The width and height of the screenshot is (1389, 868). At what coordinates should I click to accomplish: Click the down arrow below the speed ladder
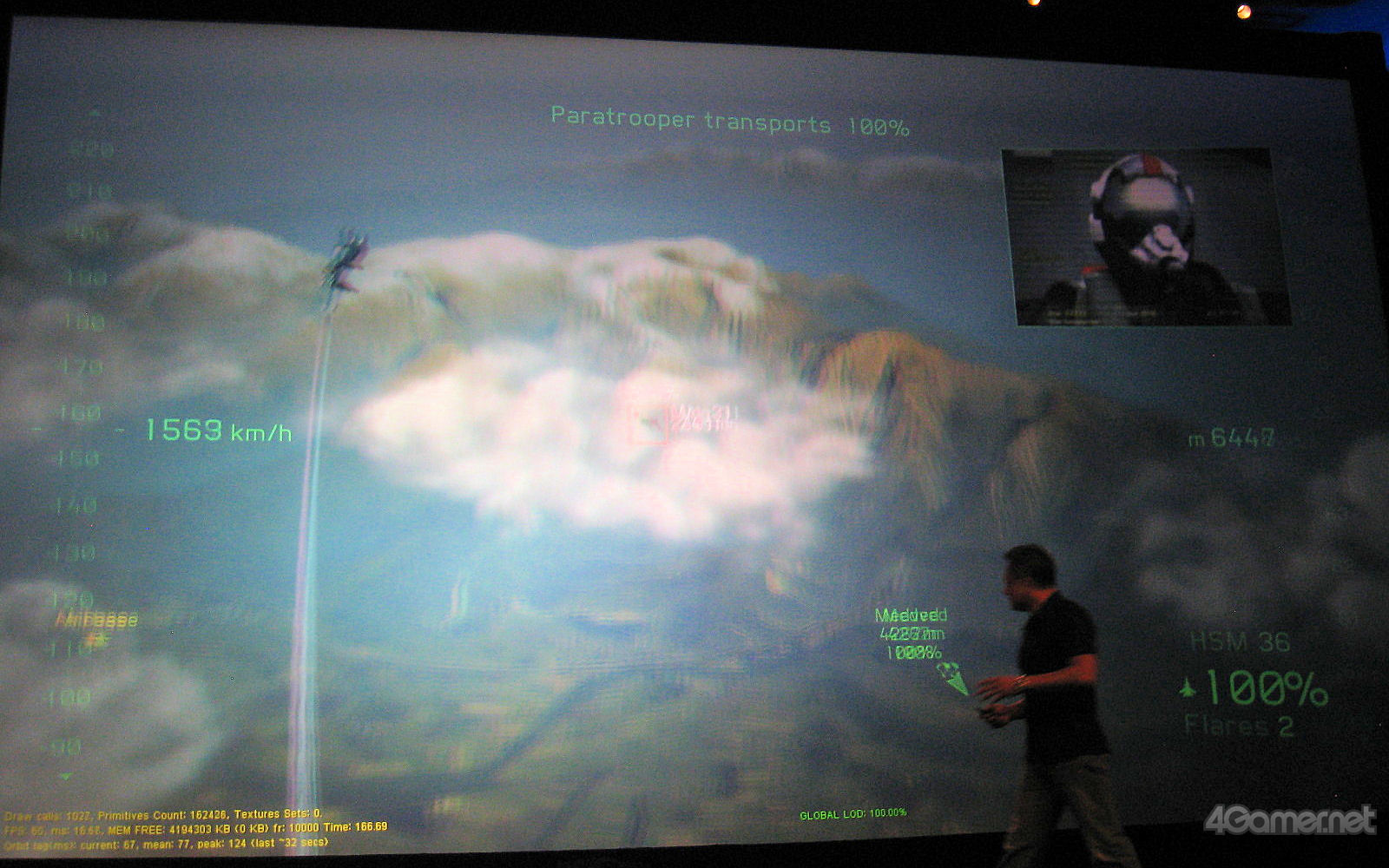66,776
